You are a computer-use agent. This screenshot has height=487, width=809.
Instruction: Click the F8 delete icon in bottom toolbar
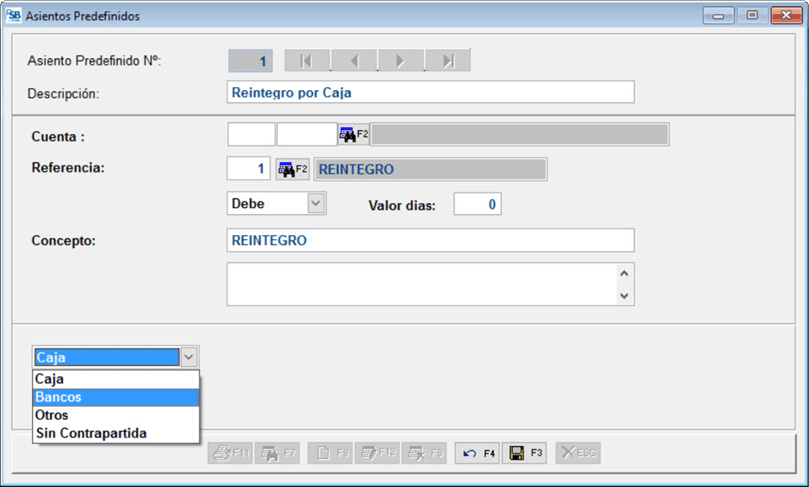click(x=426, y=453)
